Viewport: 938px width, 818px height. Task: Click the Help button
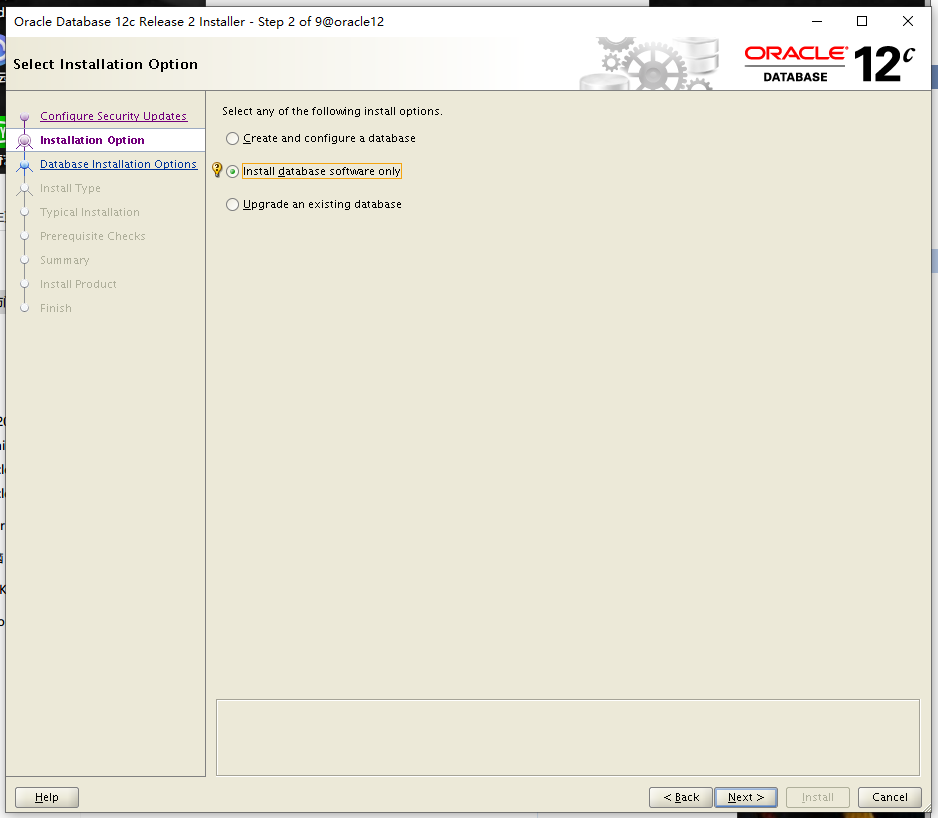pyautogui.click(x=47, y=797)
